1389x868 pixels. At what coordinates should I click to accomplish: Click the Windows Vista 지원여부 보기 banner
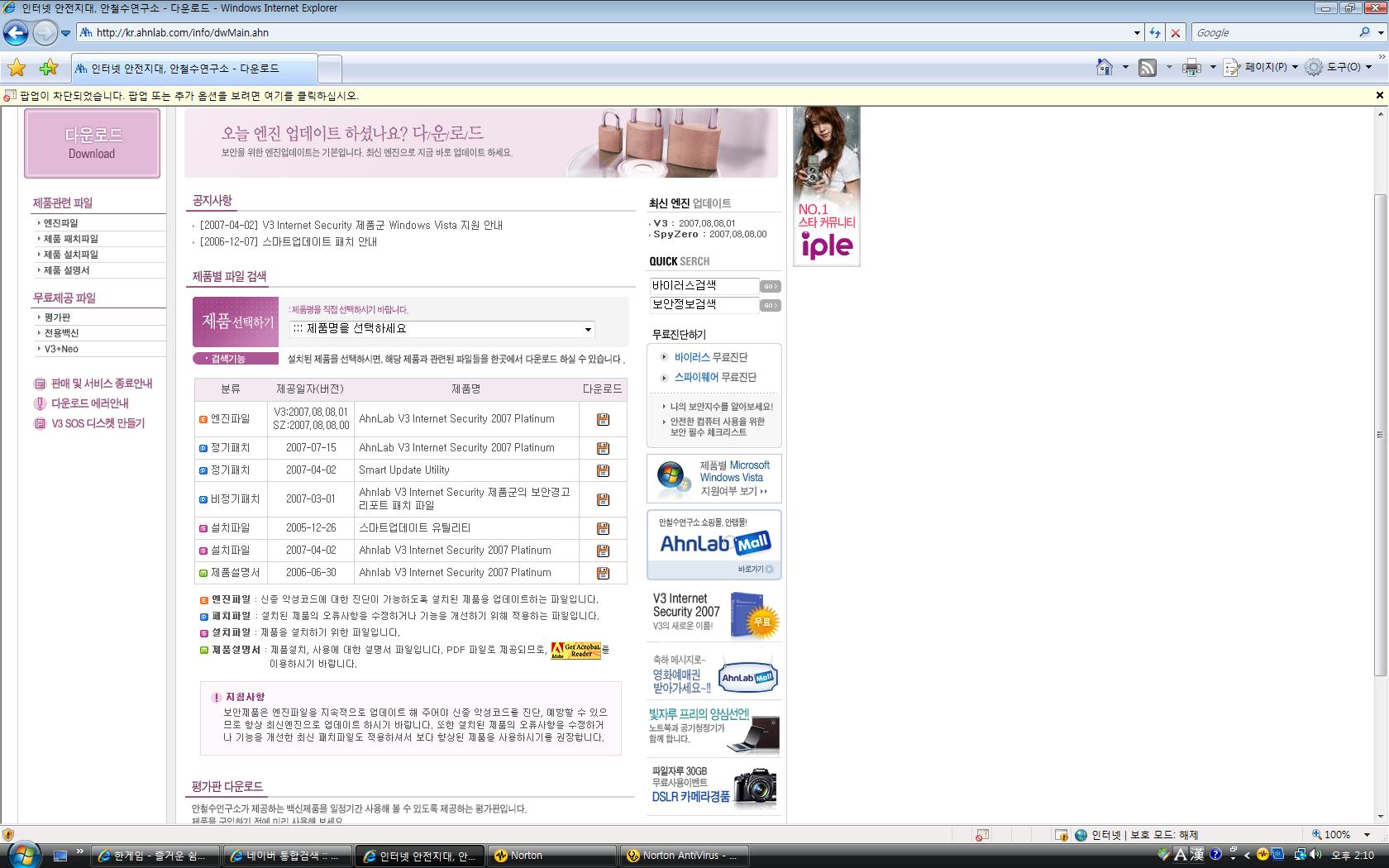pyautogui.click(x=714, y=478)
